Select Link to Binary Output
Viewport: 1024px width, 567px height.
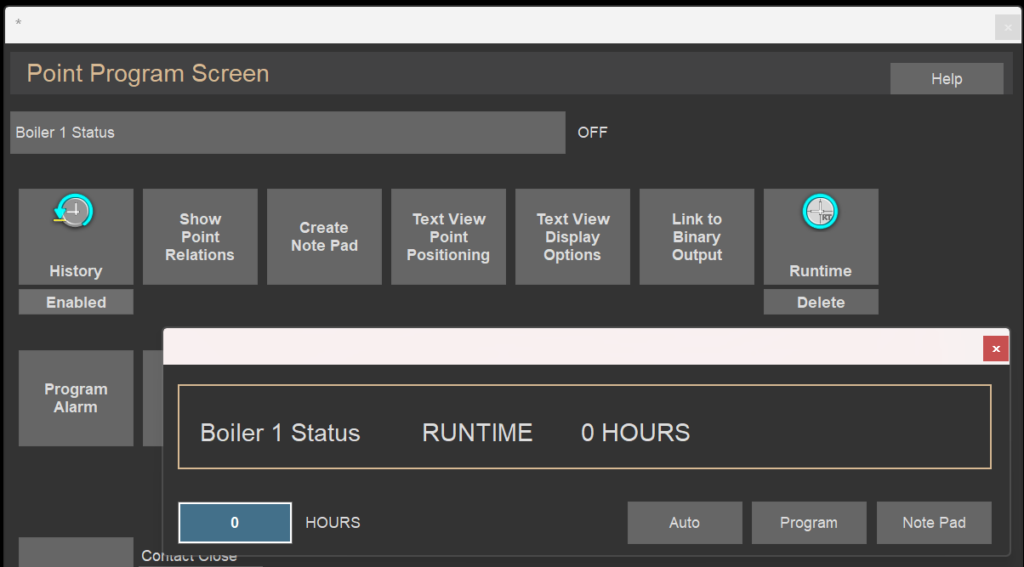coord(697,236)
